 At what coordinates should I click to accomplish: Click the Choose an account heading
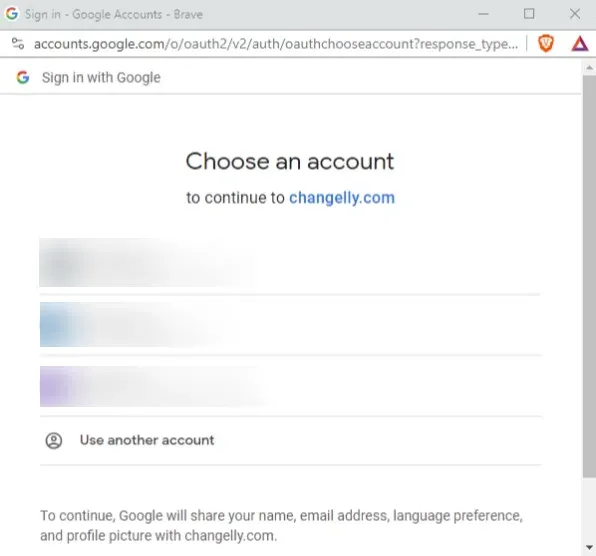(x=290, y=162)
